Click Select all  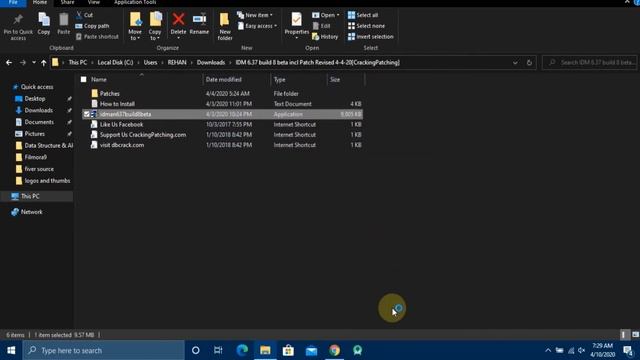pyautogui.click(x=363, y=15)
